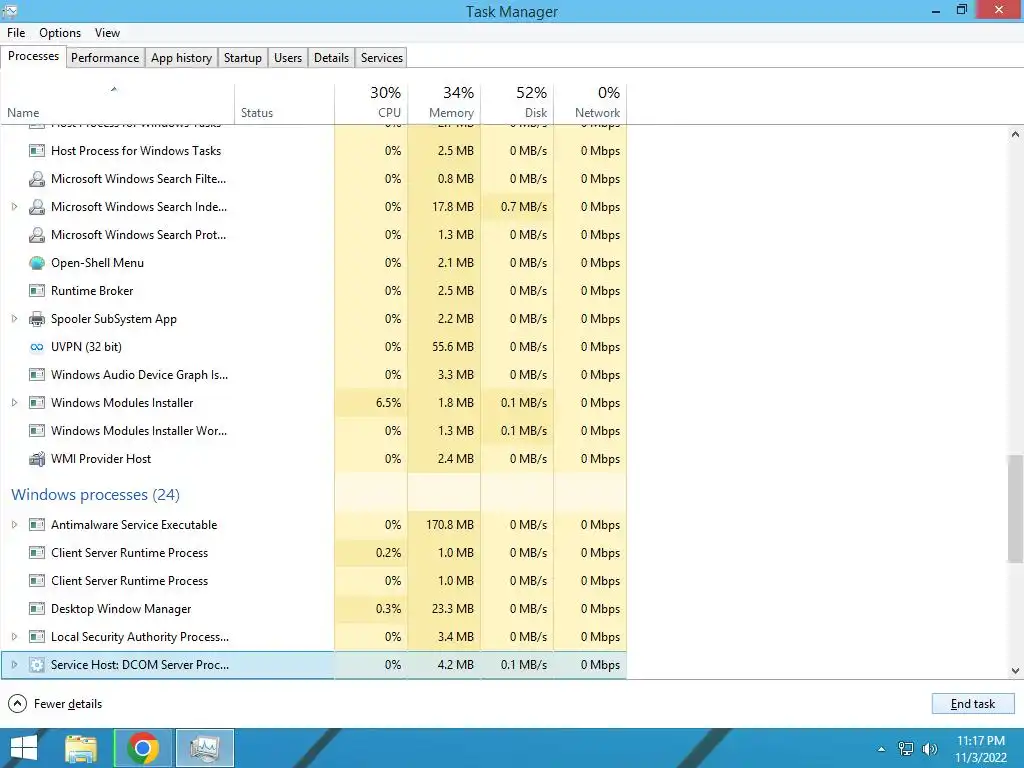Image resolution: width=1024 pixels, height=768 pixels.
Task: Click the 6.5% CPU value
Action: click(x=389, y=403)
